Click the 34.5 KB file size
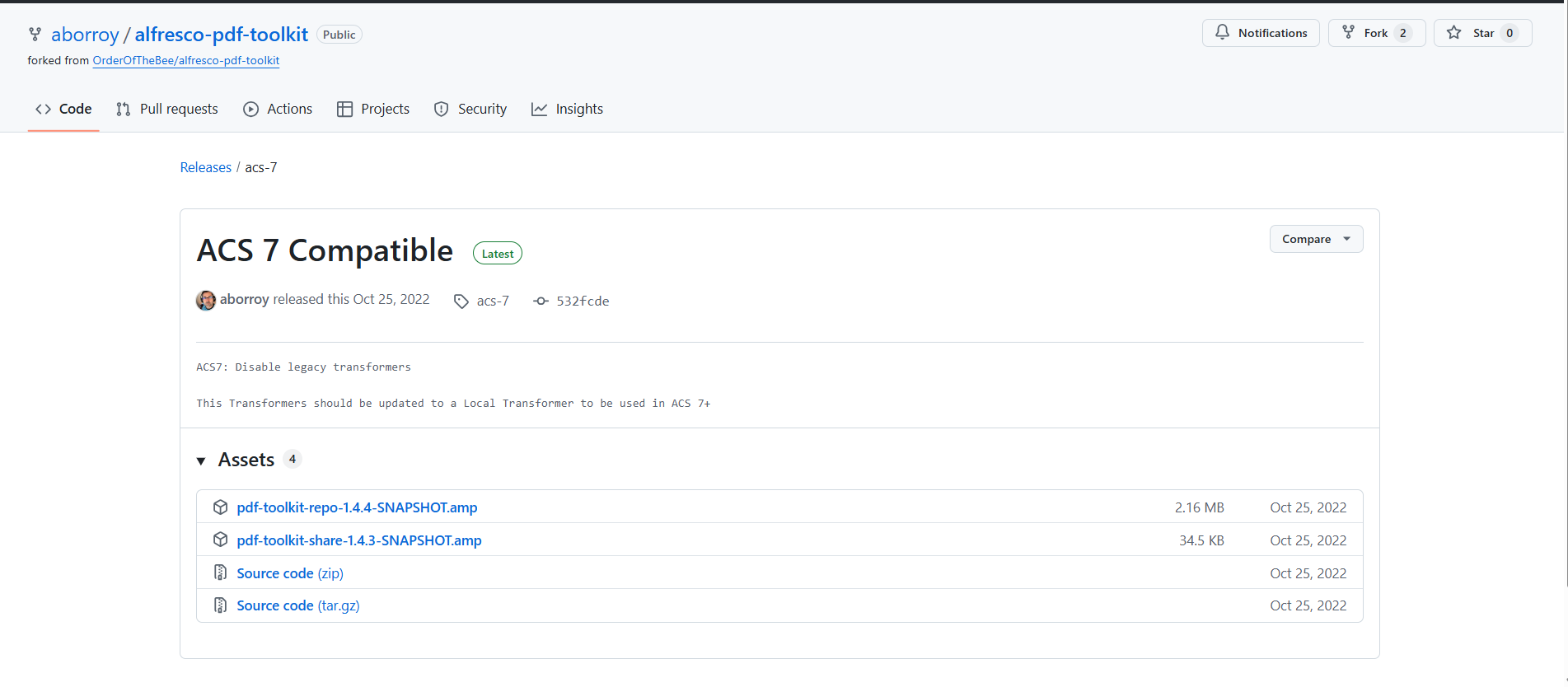Screen dimensions: 1568x687 click(x=1201, y=540)
